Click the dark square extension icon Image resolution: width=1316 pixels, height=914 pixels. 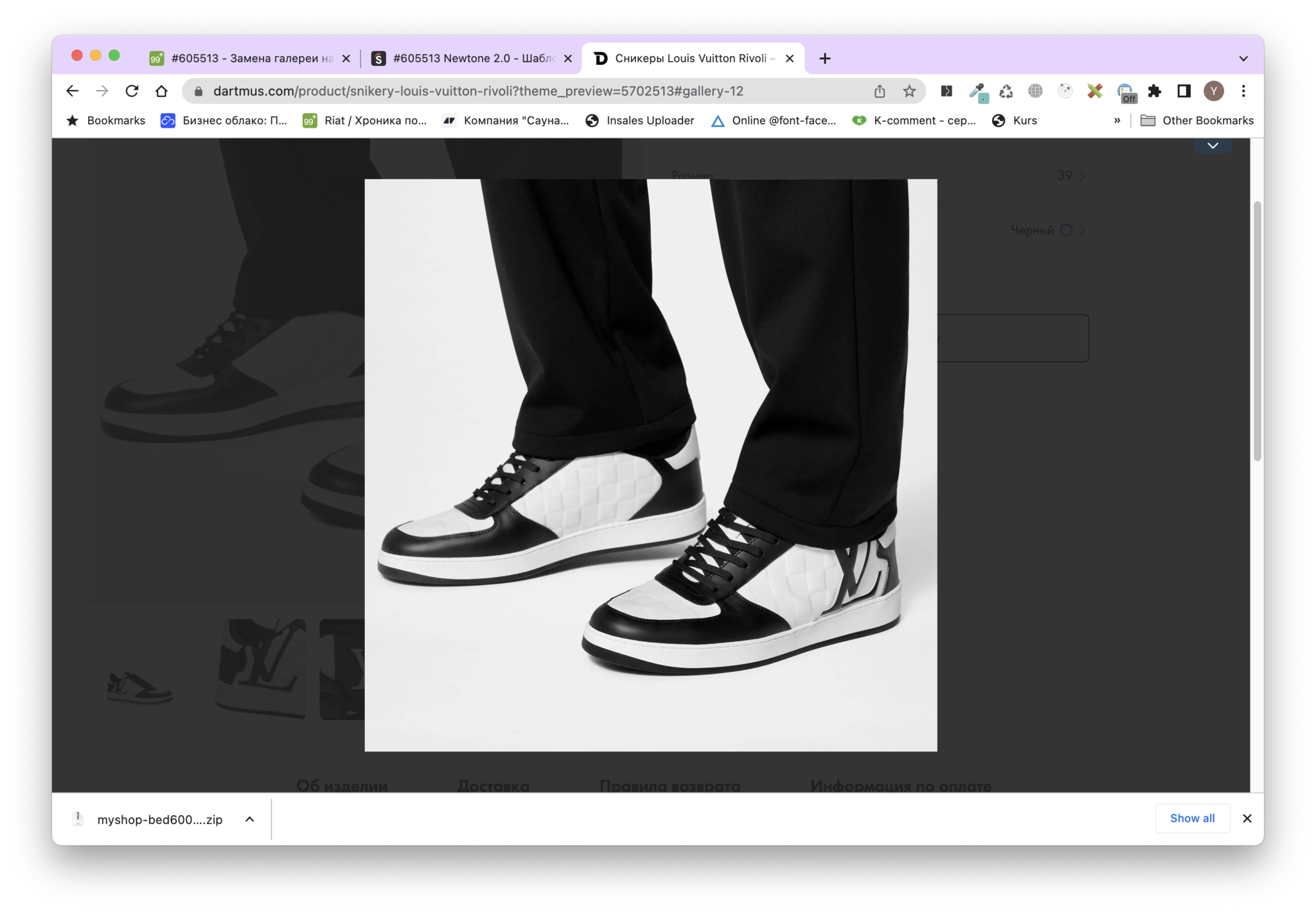click(x=947, y=91)
